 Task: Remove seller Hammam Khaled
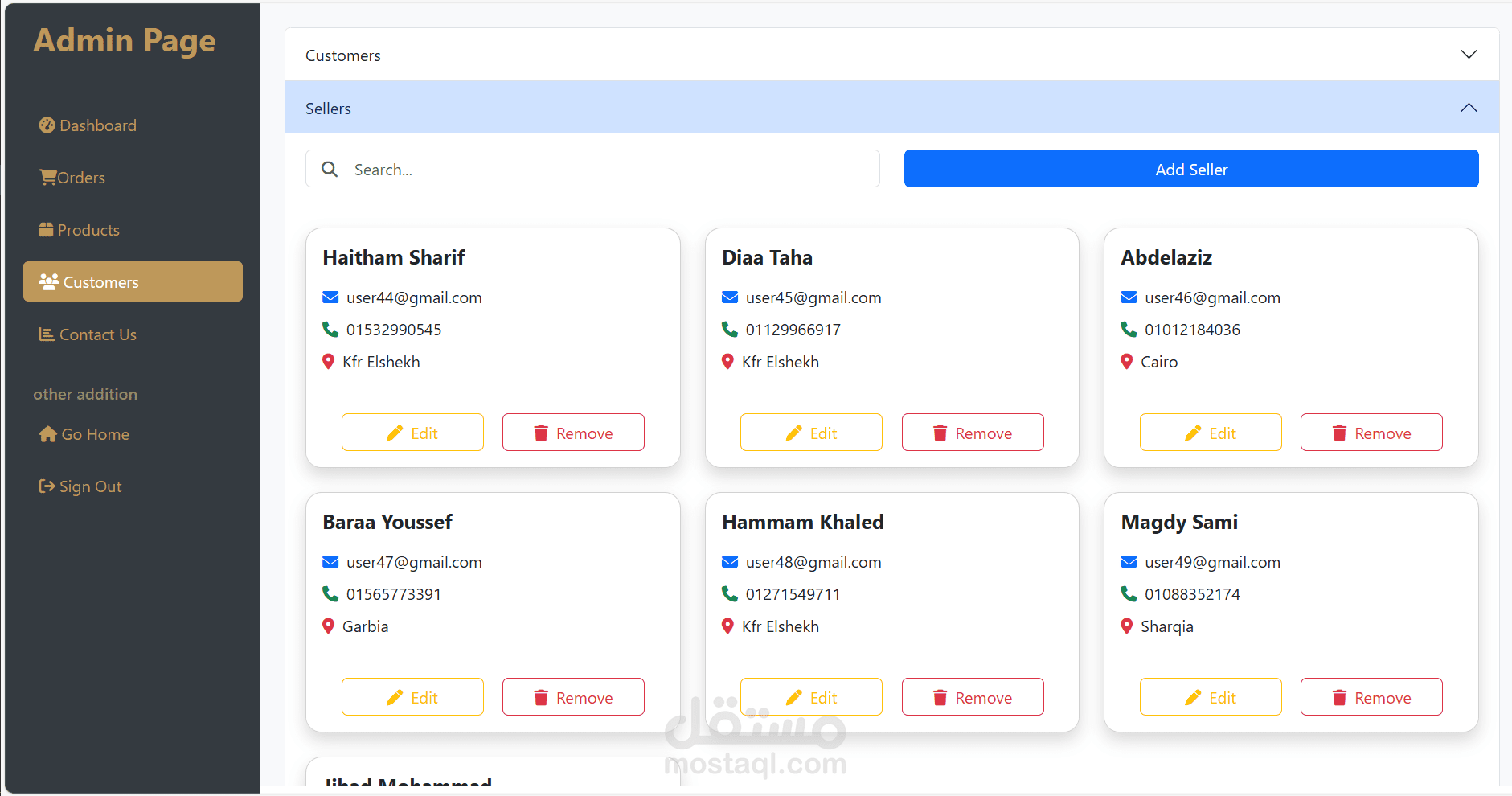tap(973, 697)
